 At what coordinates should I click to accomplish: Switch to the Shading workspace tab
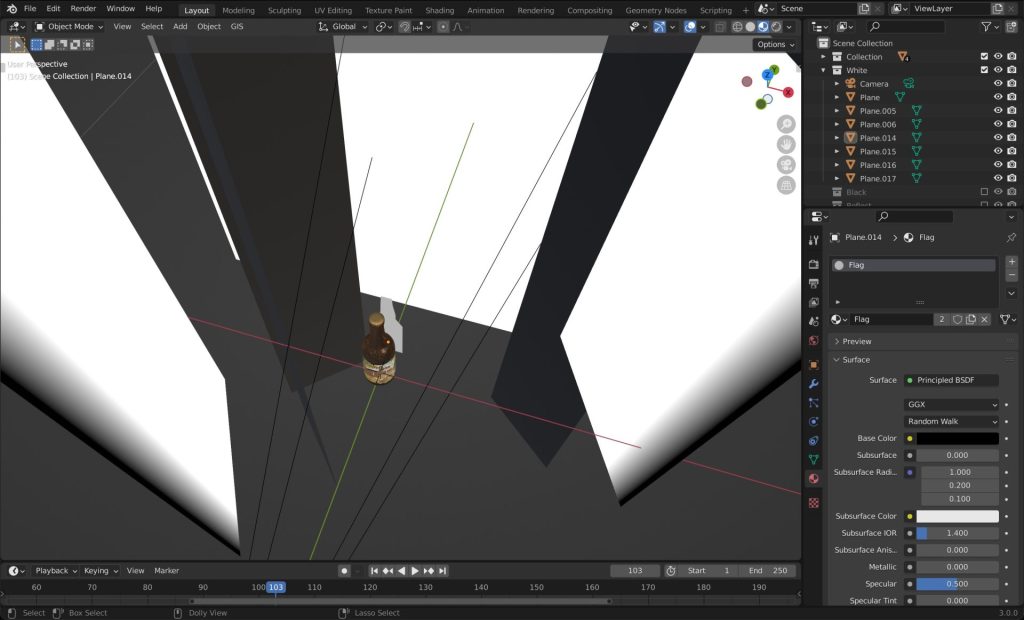(439, 10)
